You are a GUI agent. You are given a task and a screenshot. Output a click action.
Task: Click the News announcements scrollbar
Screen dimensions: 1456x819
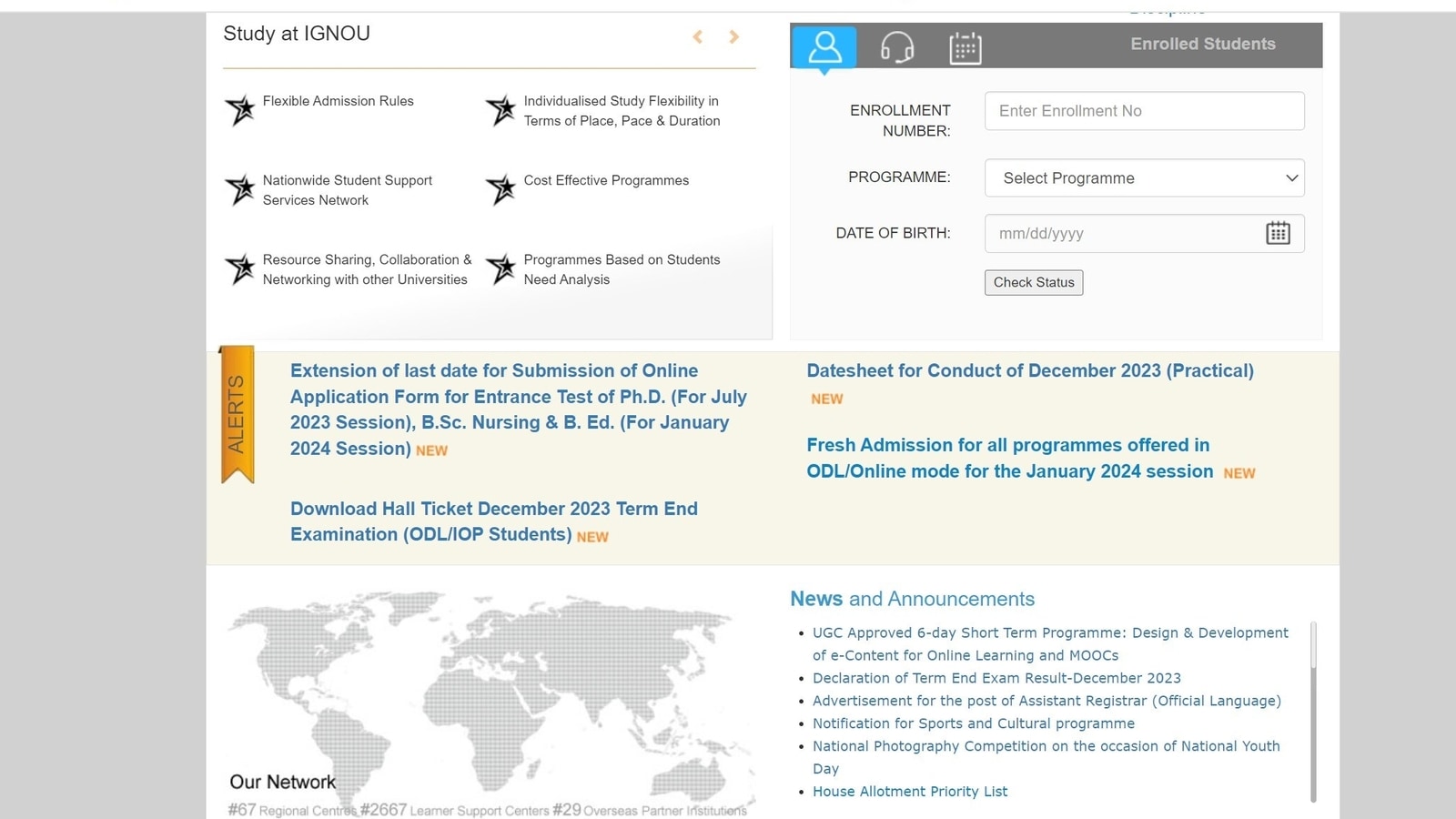(1313, 712)
